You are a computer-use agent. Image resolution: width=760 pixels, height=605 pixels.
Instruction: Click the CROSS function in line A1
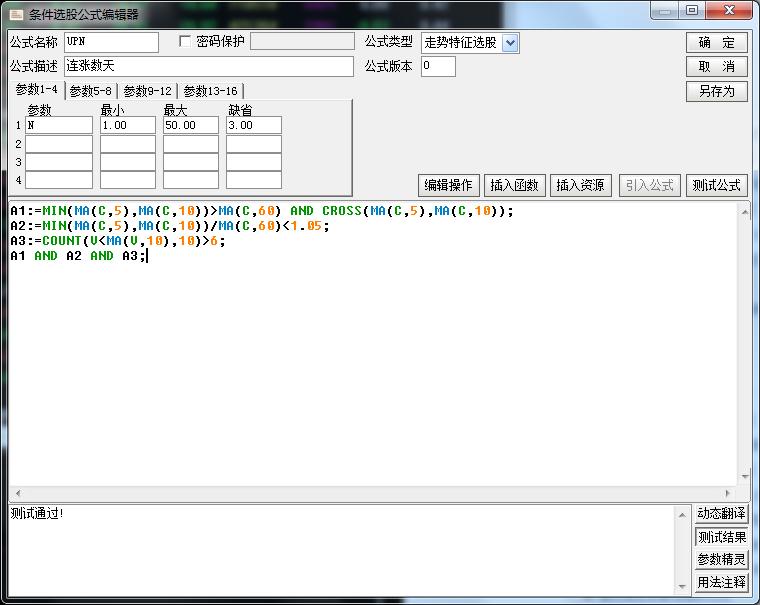click(x=342, y=211)
